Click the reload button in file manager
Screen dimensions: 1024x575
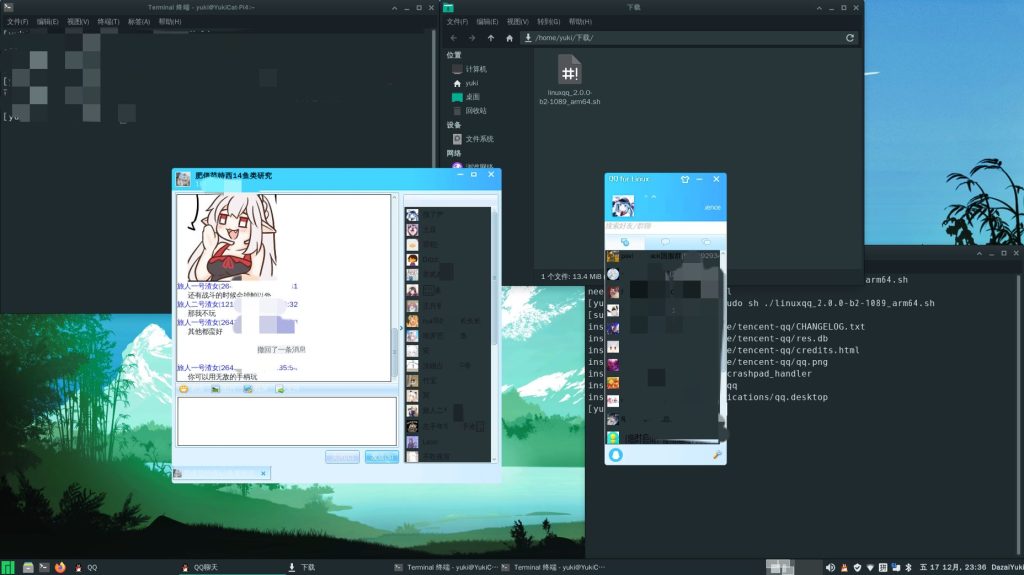pos(850,38)
